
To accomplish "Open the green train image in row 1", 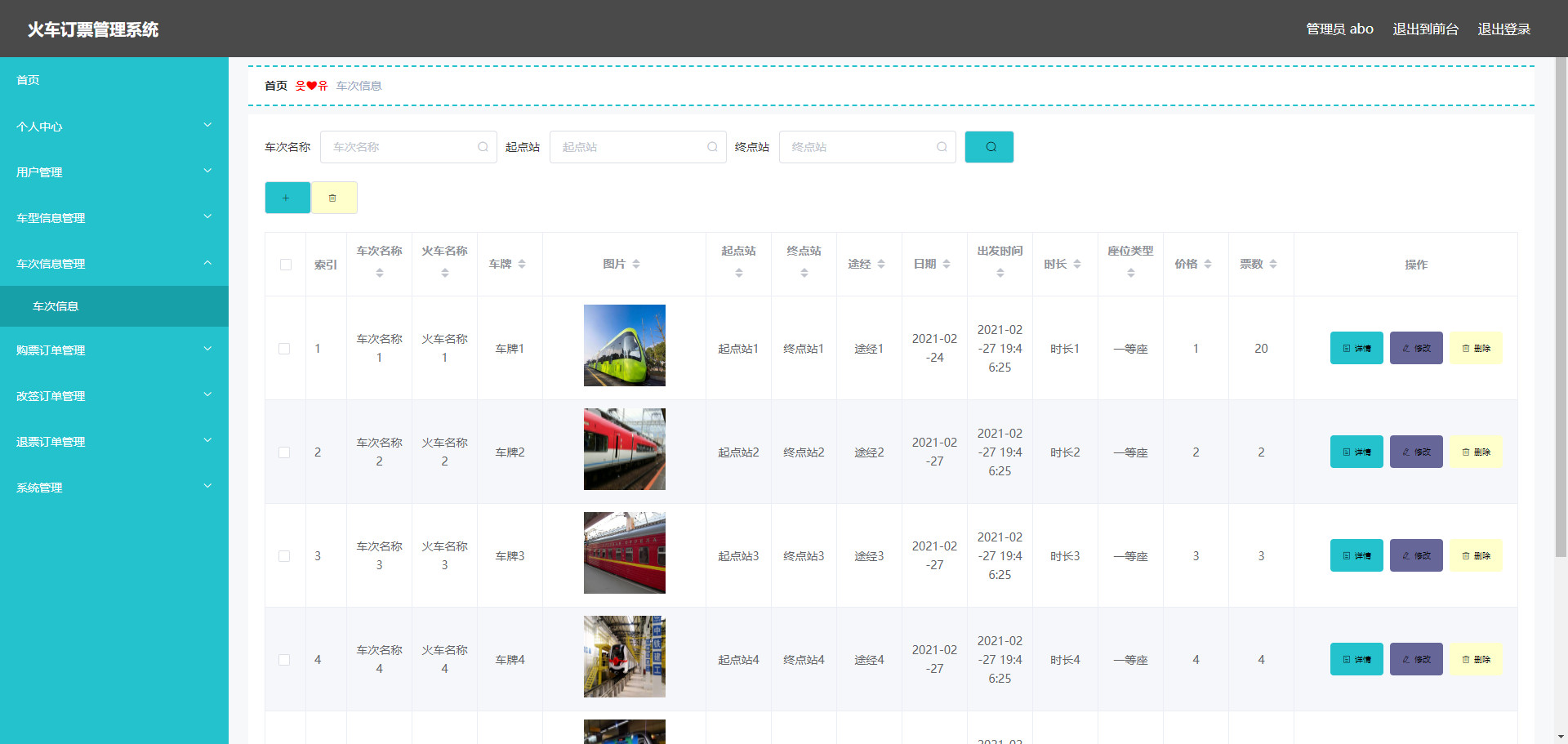I will point(625,345).
